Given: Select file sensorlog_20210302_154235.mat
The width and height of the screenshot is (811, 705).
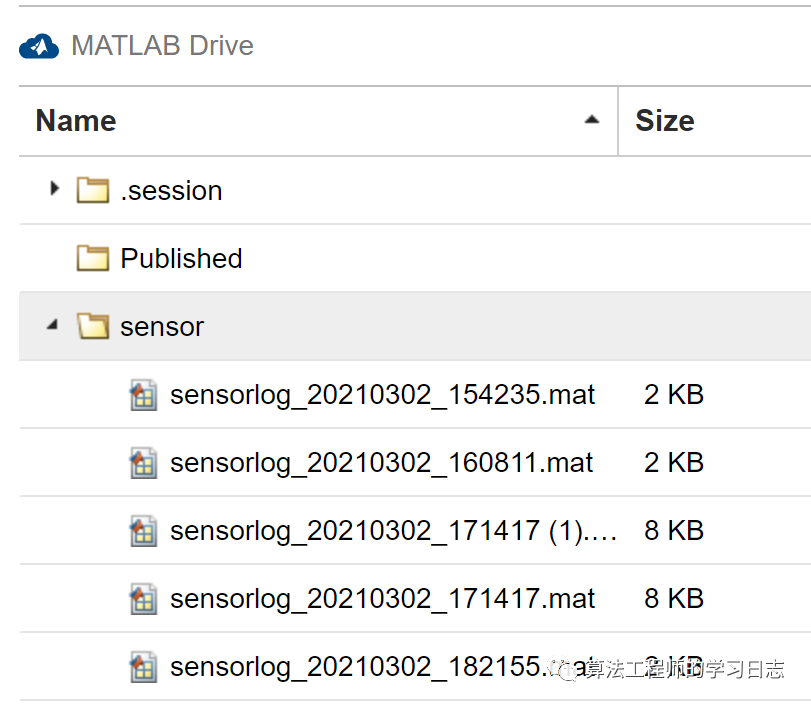Looking at the screenshot, I should coord(382,395).
